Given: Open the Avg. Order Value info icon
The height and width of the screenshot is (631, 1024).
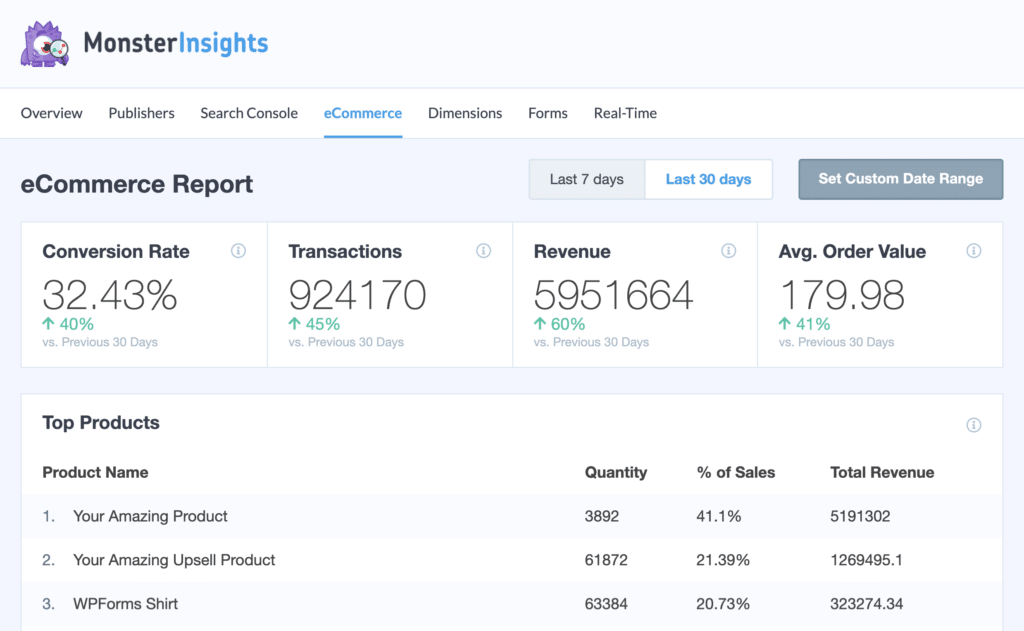Looking at the screenshot, I should coord(974,251).
